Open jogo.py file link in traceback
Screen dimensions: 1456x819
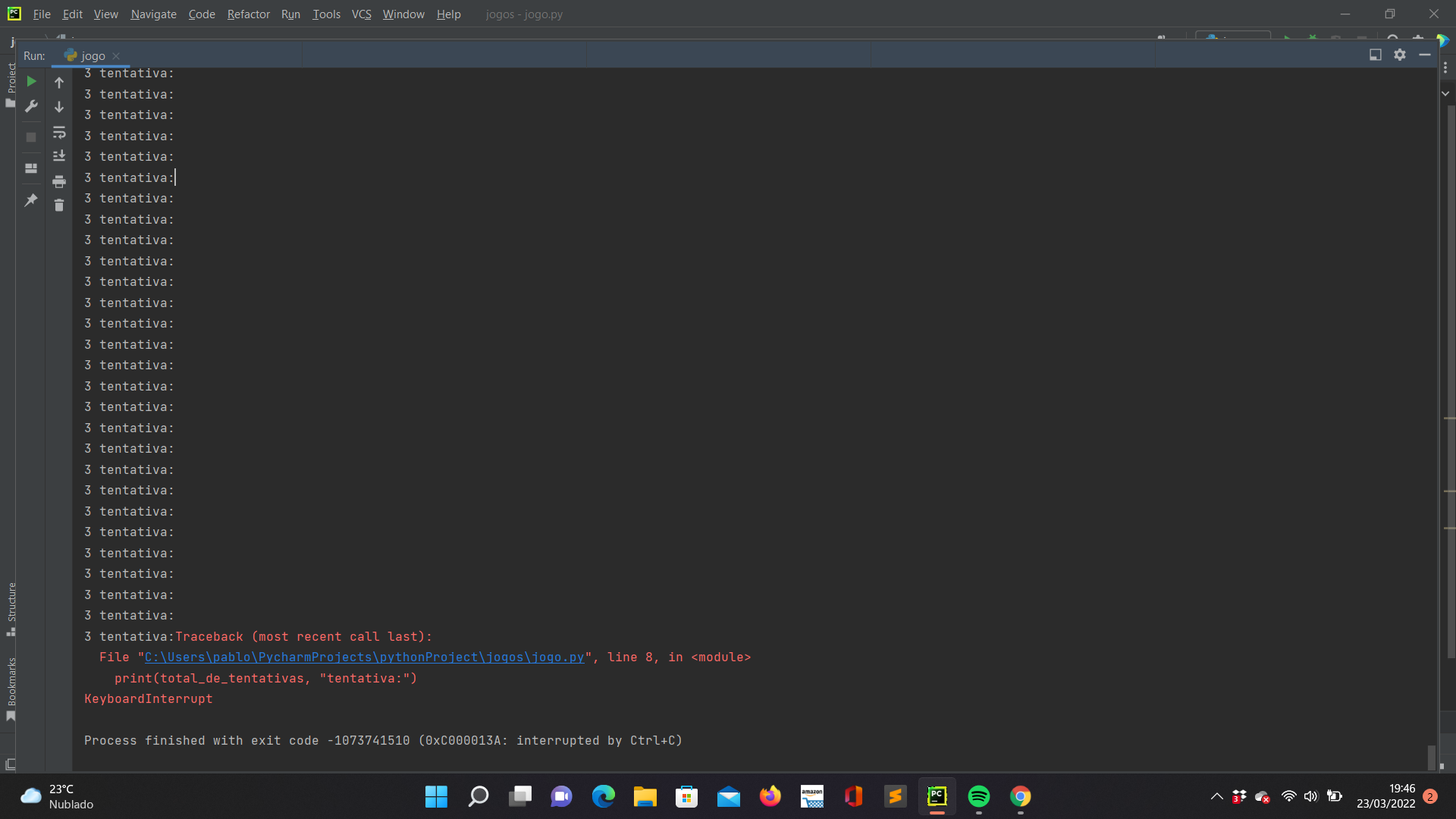[365, 657]
